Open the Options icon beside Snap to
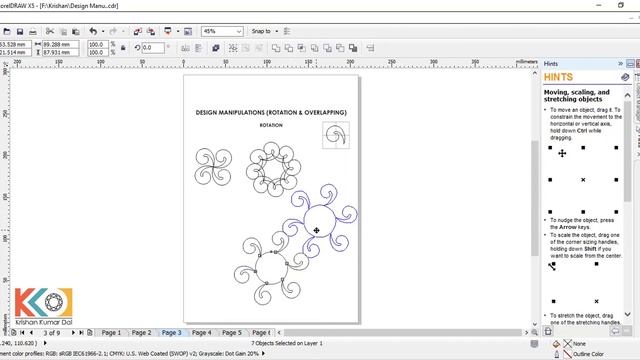 click(x=287, y=31)
